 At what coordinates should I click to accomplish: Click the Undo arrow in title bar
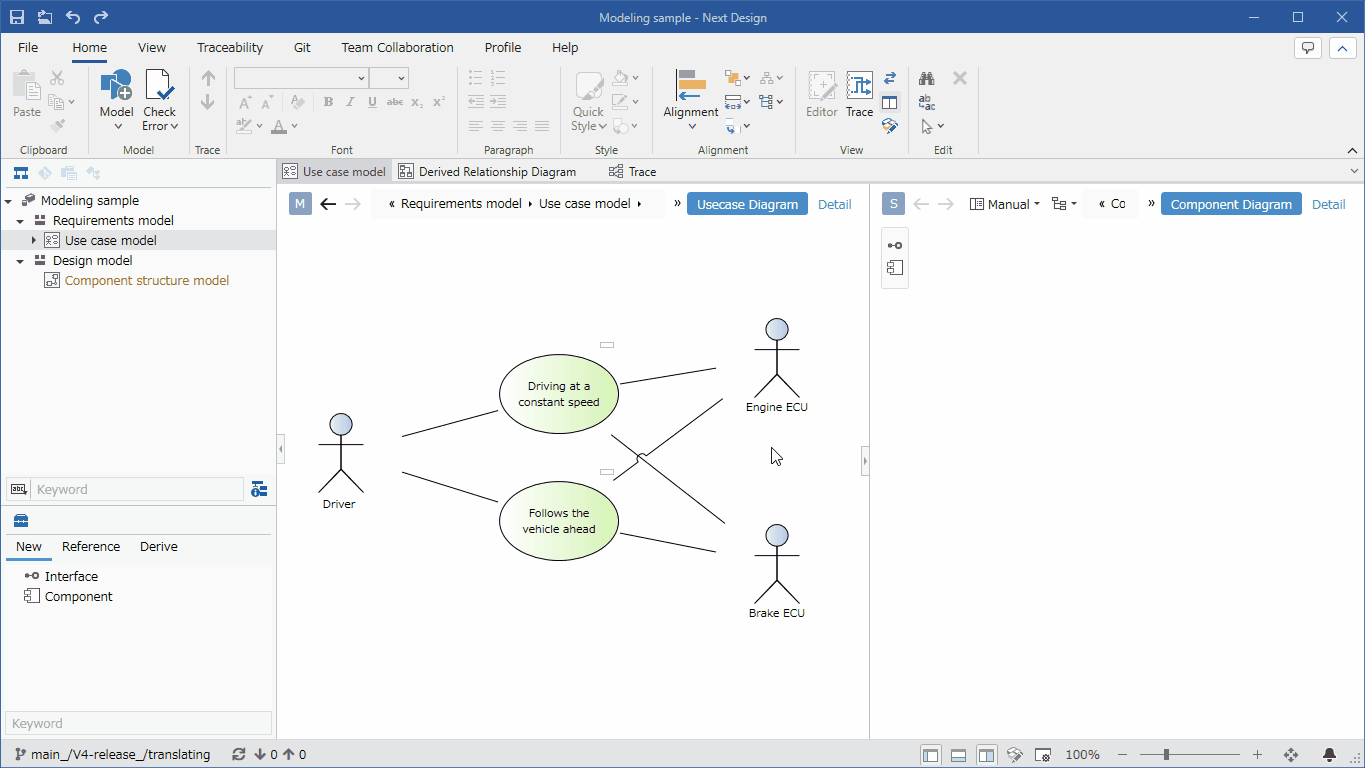pos(72,17)
